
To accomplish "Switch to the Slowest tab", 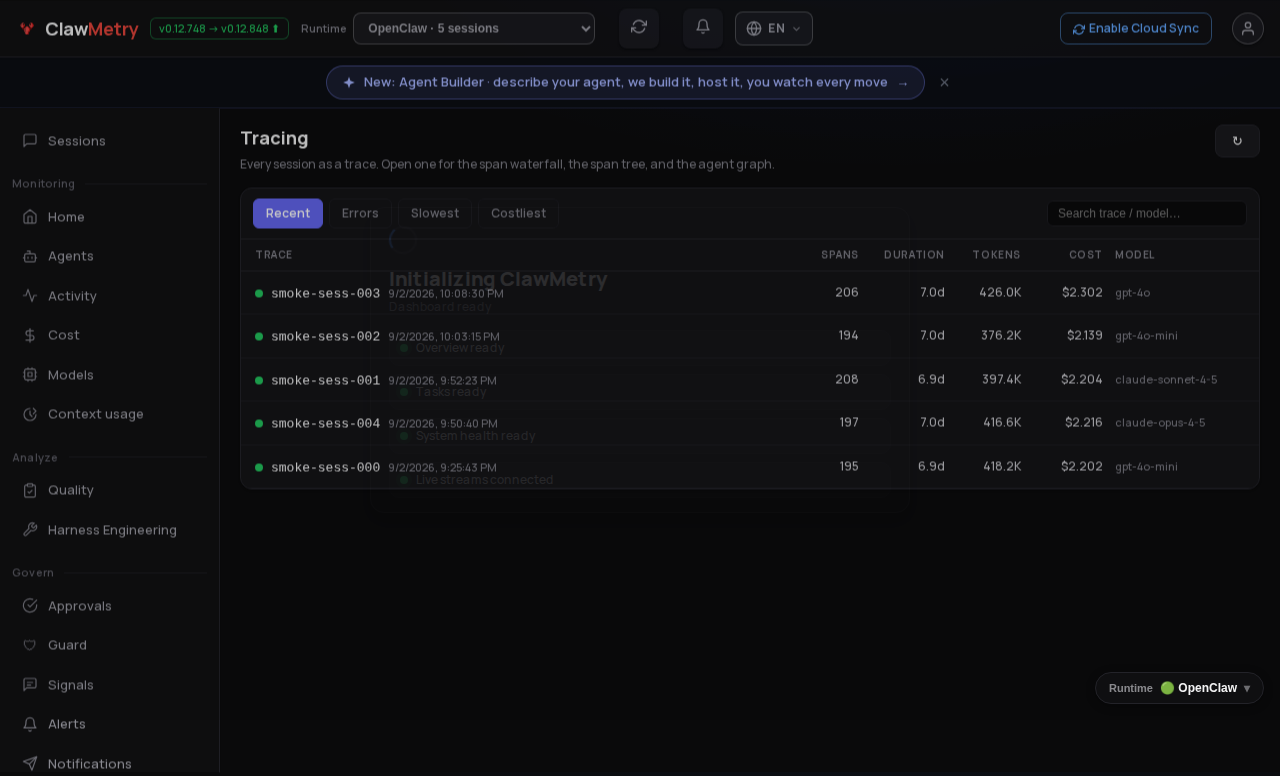I will coord(435,213).
